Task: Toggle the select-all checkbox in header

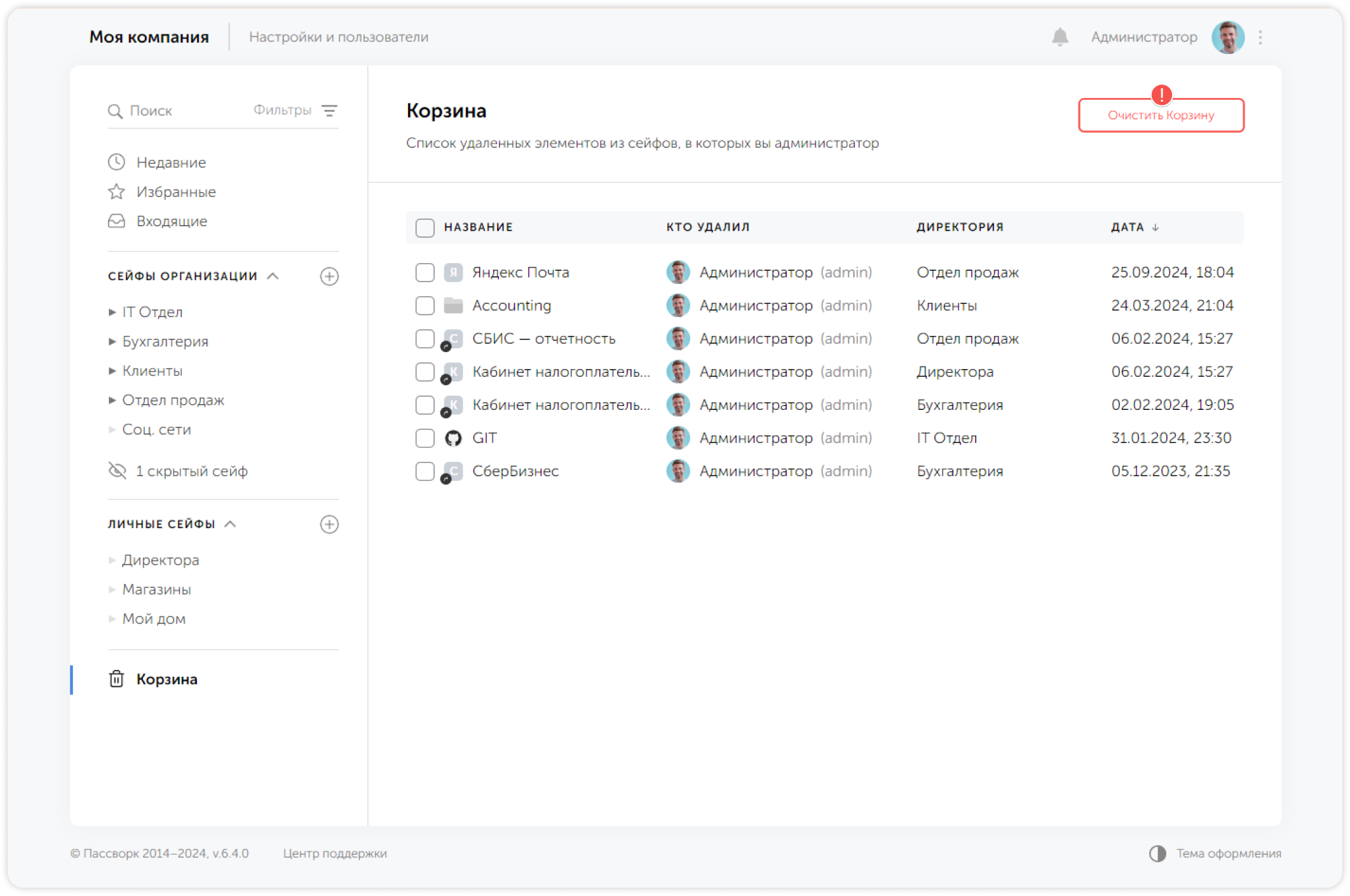Action: (425, 227)
